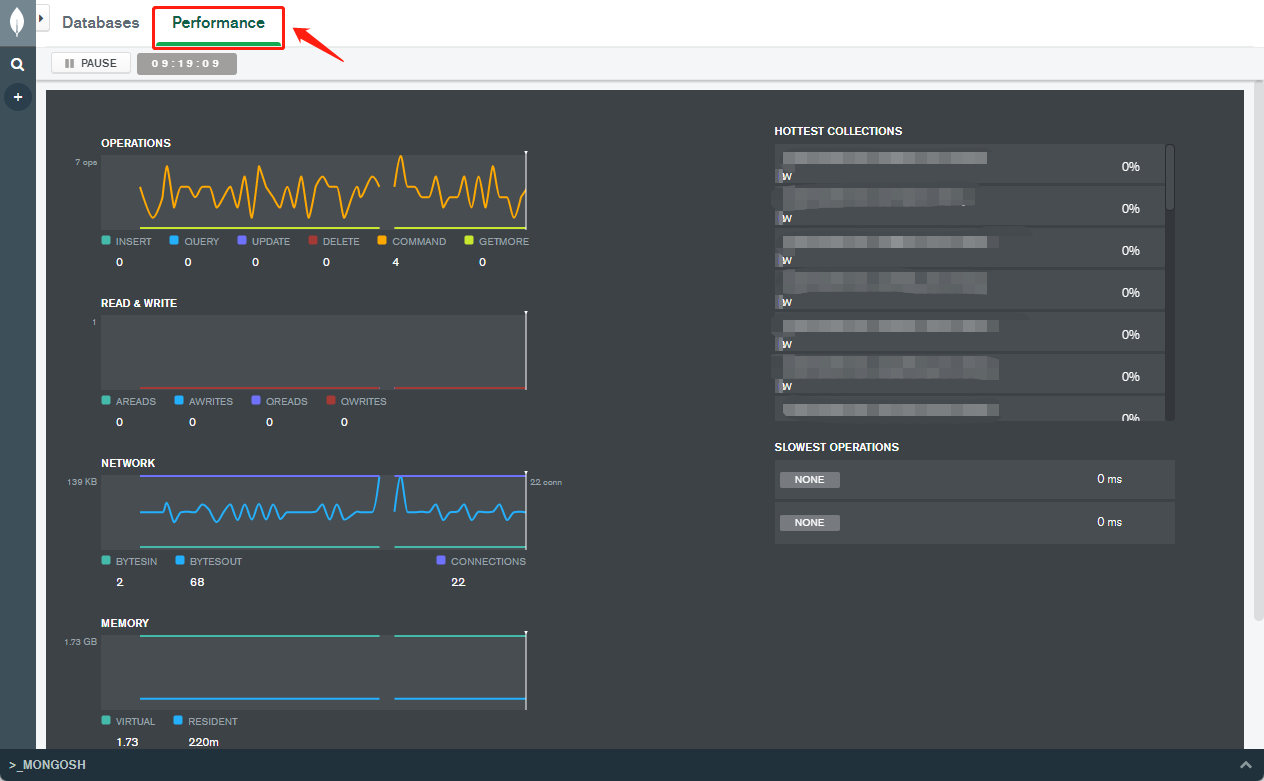This screenshot has width=1264, height=781.
Task: Click the first NONE slowest operation entry
Action: [810, 480]
